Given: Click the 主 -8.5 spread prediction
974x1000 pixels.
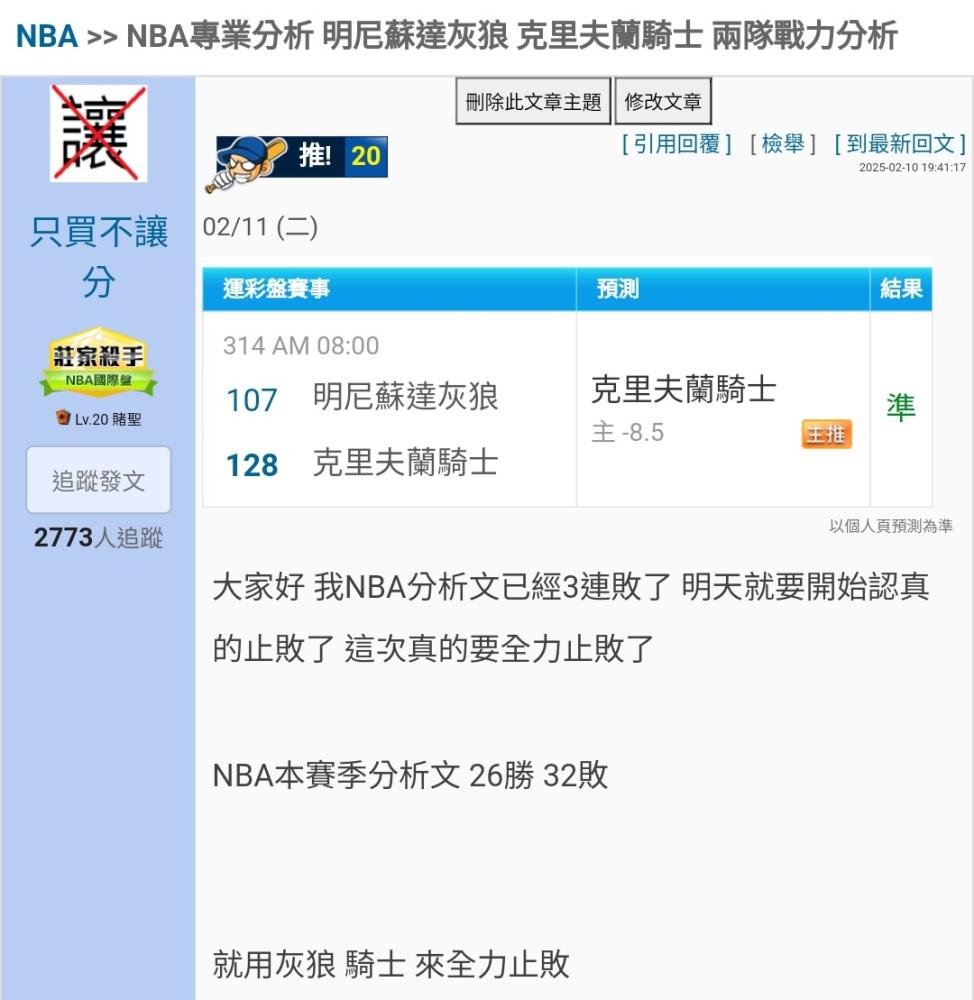Looking at the screenshot, I should coord(628,432).
